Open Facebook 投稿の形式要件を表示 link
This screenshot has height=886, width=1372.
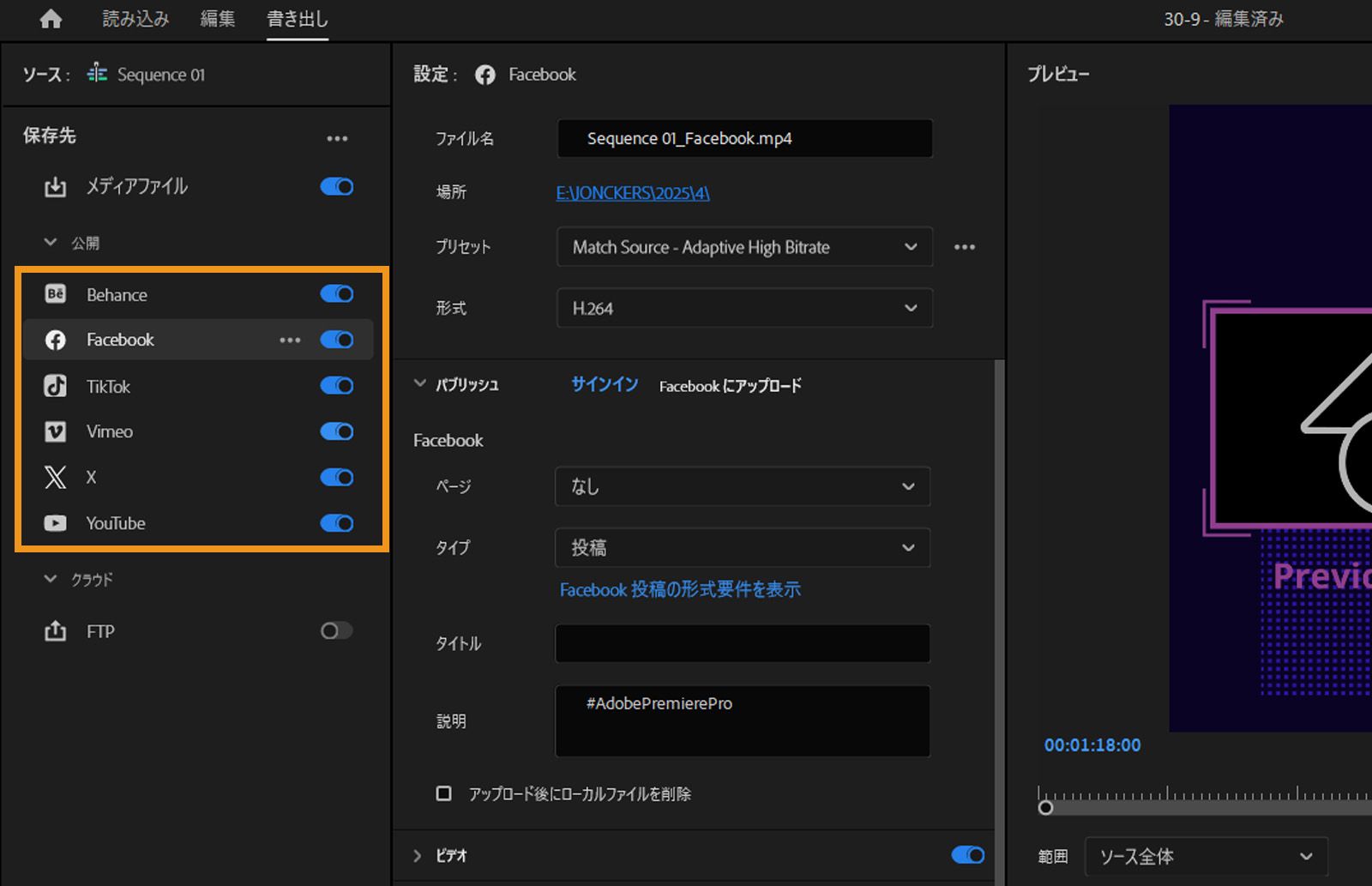tap(680, 589)
